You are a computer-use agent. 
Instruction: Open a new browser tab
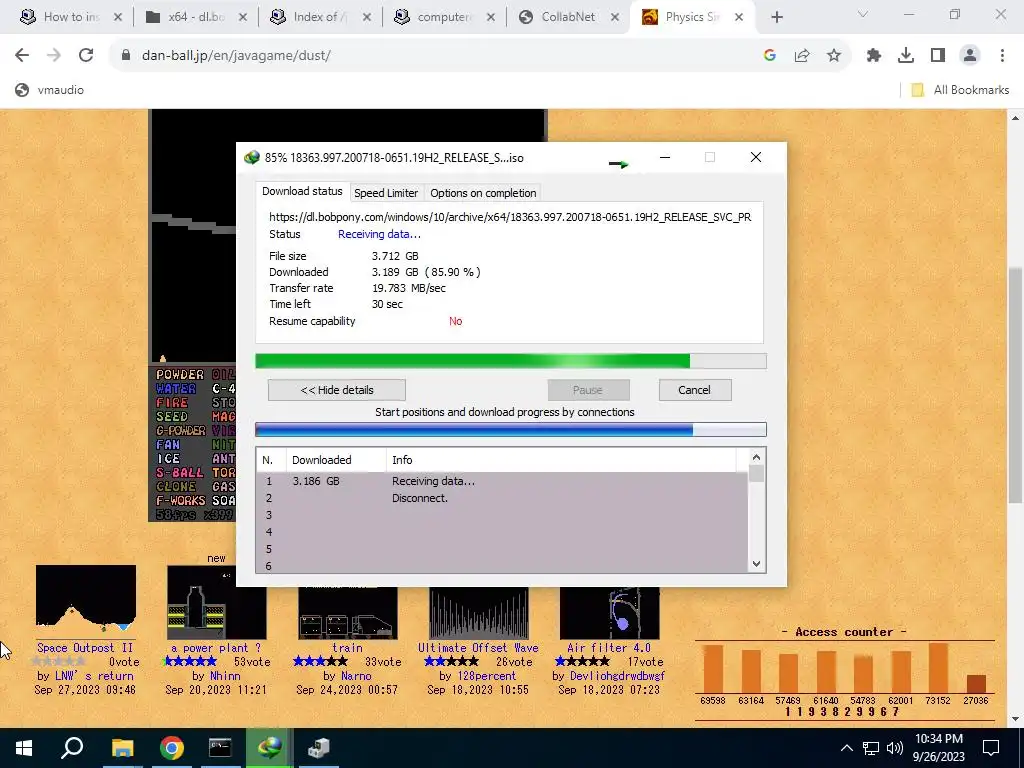tap(776, 17)
